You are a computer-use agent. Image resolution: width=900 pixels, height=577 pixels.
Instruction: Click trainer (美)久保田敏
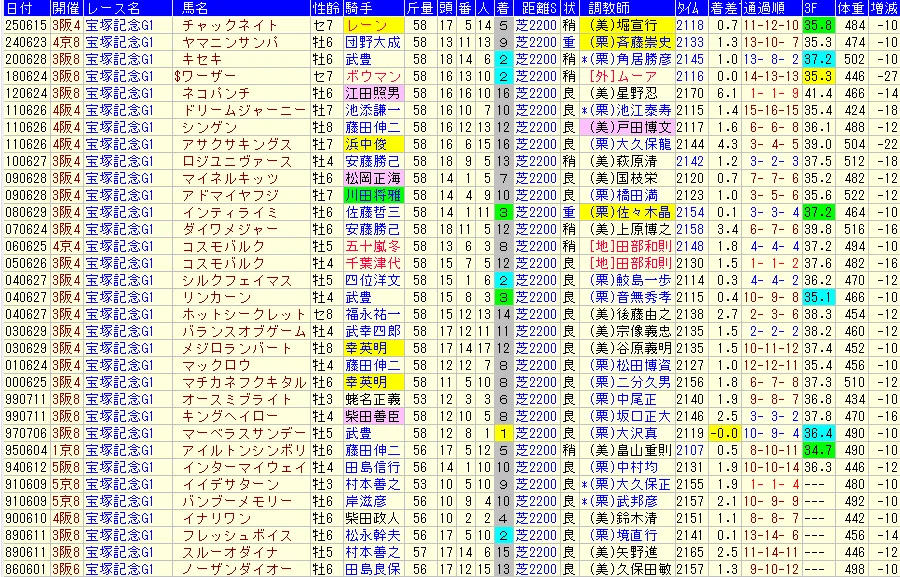tap(630, 570)
